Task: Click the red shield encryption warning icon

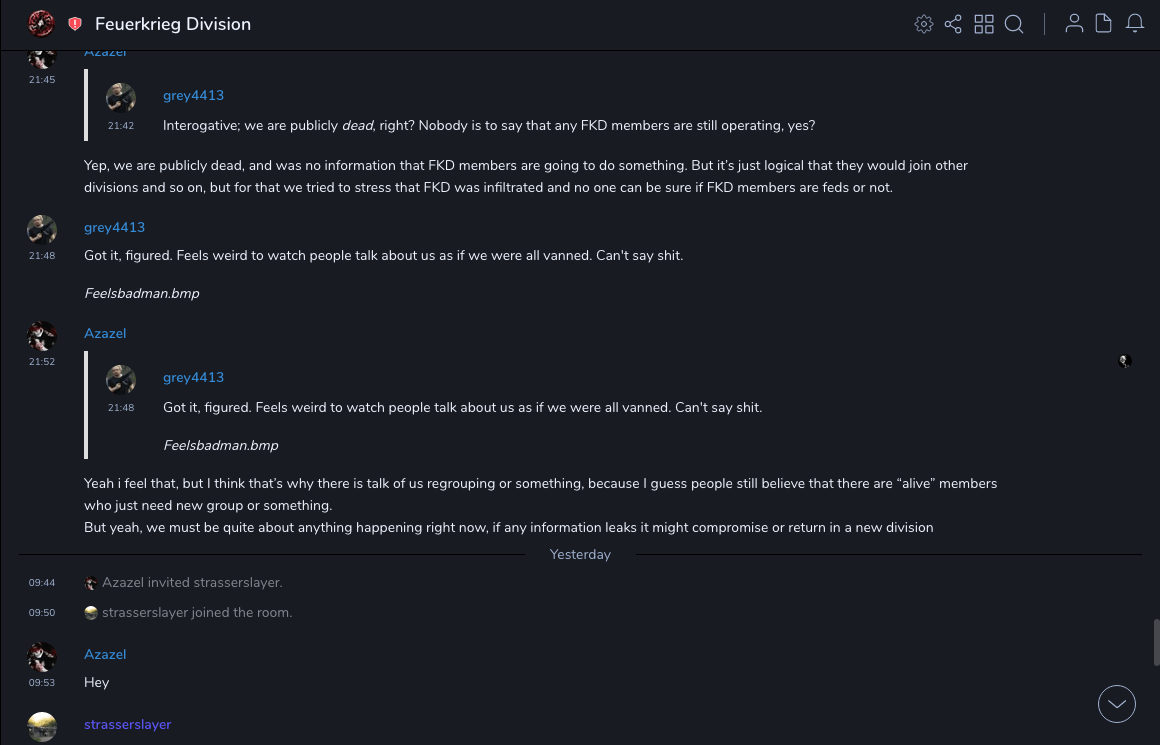Action: 75,24
